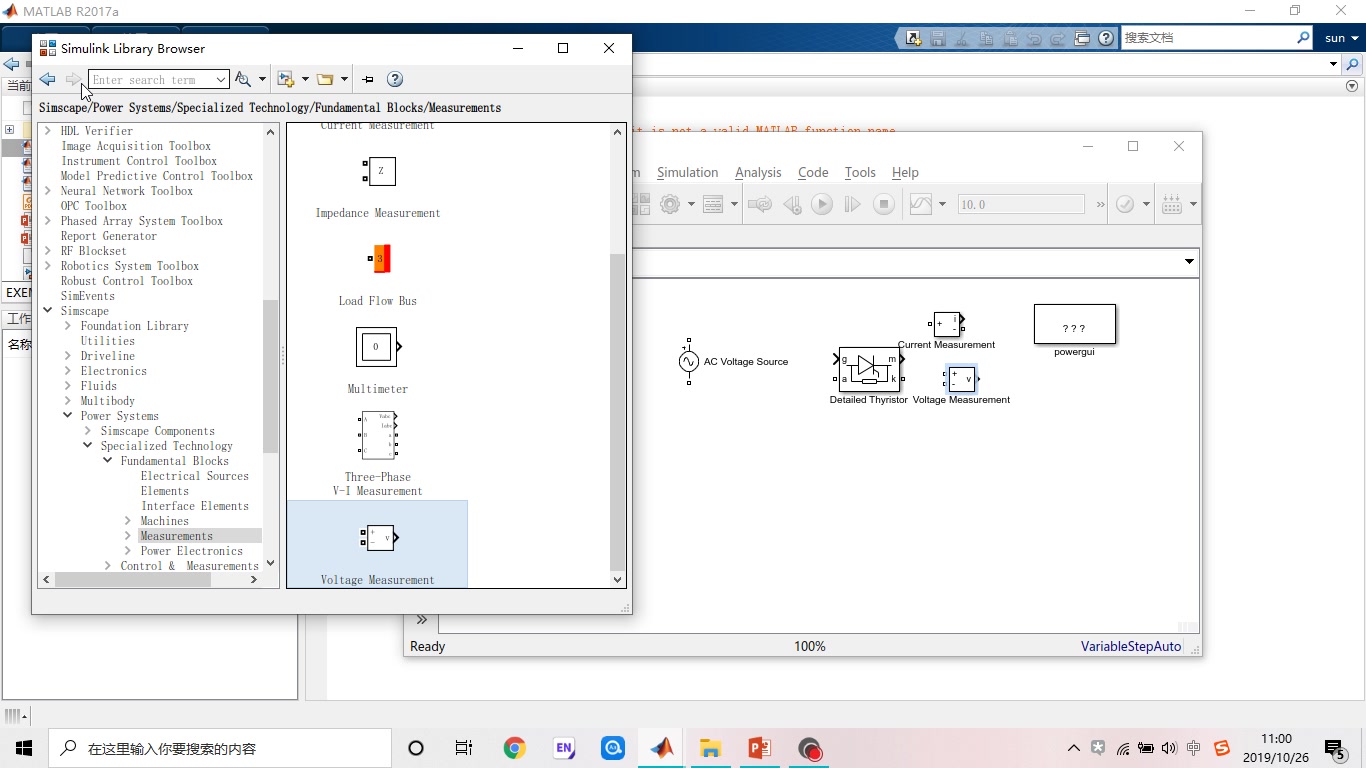The height and width of the screenshot is (768, 1366).
Task: Select Elements in library tree
Action: tap(165, 491)
